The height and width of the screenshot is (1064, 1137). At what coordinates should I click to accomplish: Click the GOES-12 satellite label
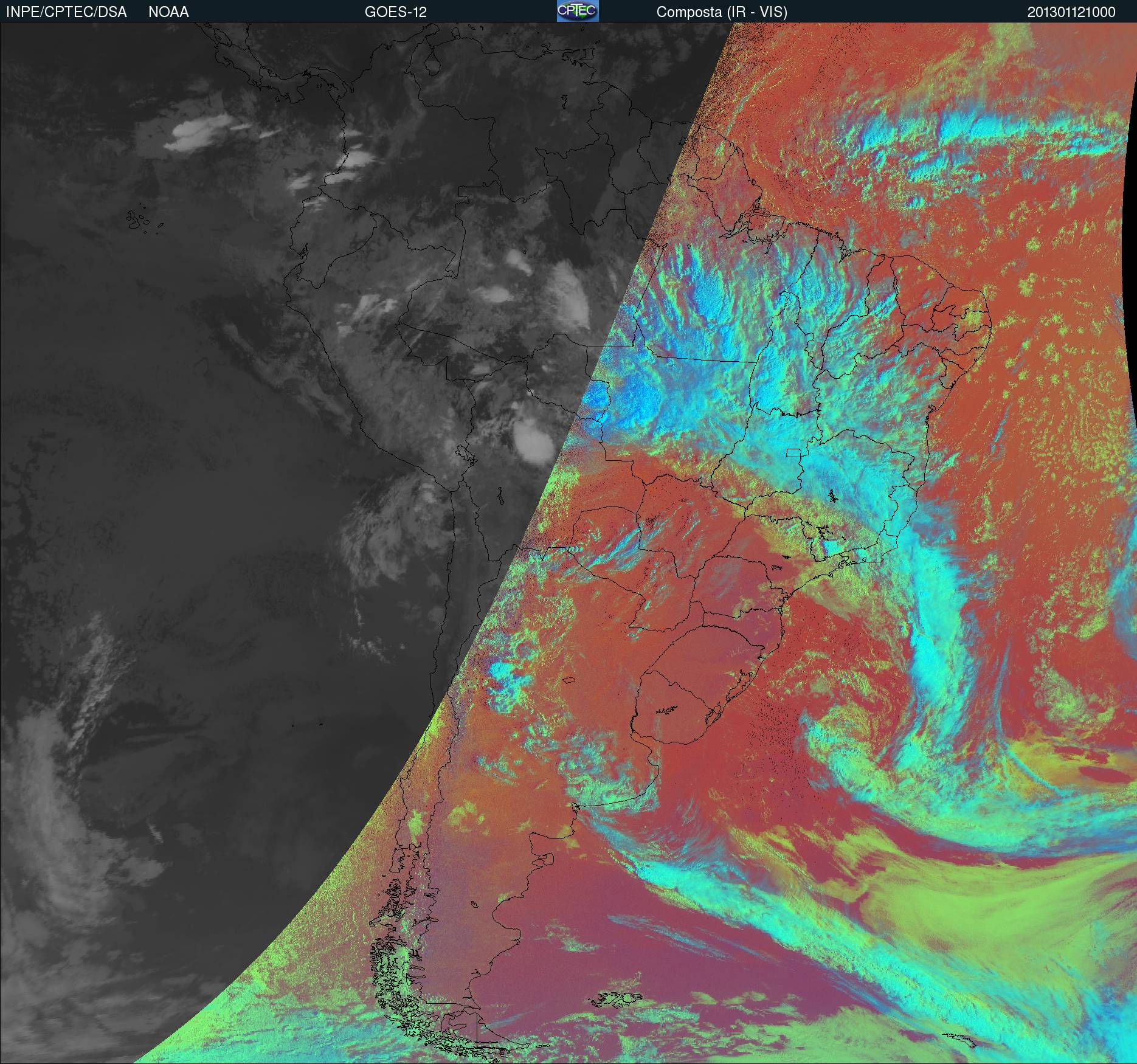(395, 12)
